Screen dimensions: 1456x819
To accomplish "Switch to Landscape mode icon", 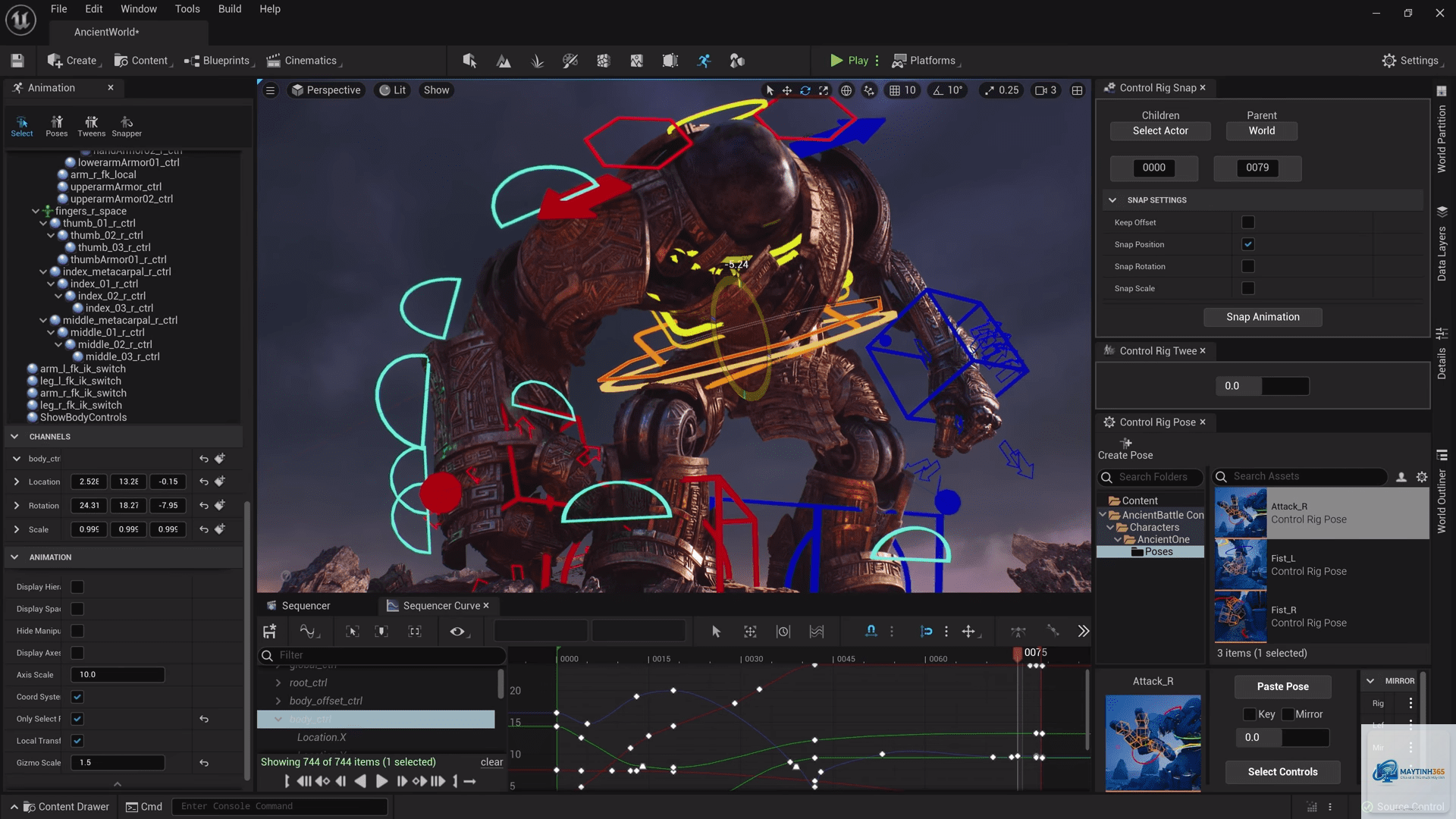I will click(x=504, y=61).
